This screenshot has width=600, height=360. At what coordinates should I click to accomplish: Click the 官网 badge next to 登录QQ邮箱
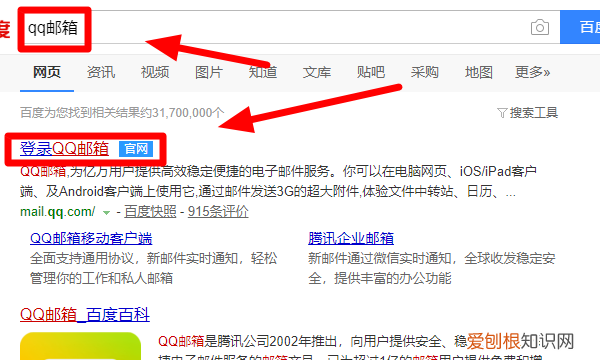(x=136, y=149)
